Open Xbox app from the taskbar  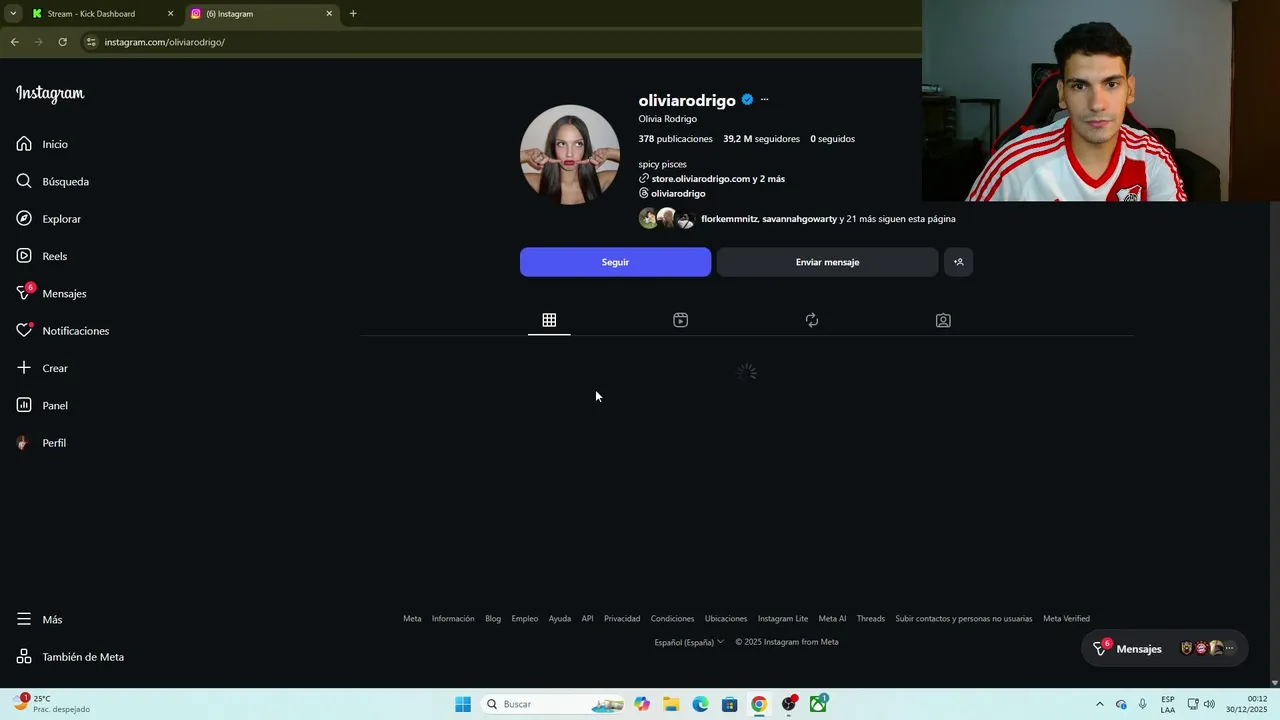818,704
